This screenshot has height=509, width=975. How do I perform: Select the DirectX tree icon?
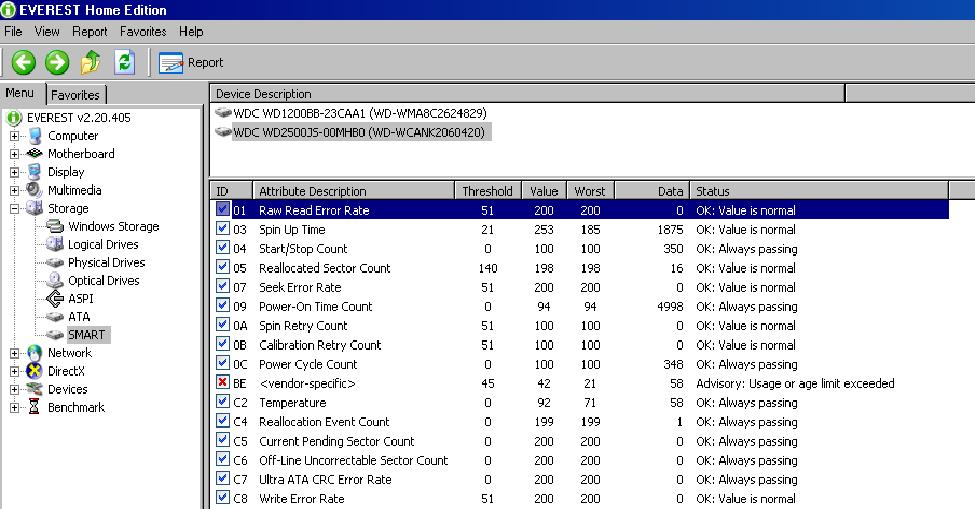(x=35, y=371)
